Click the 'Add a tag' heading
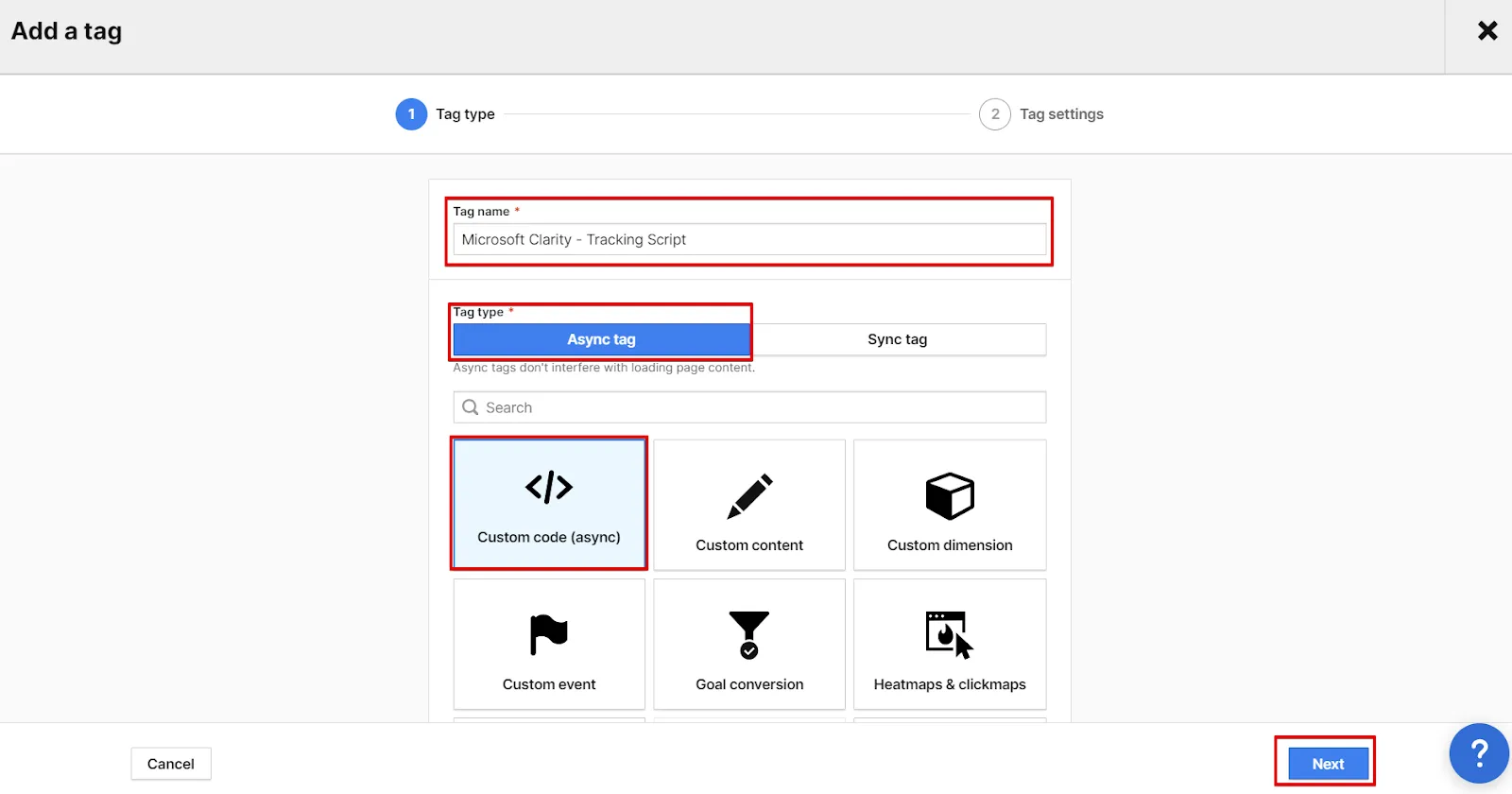1512x794 pixels. 66,31
